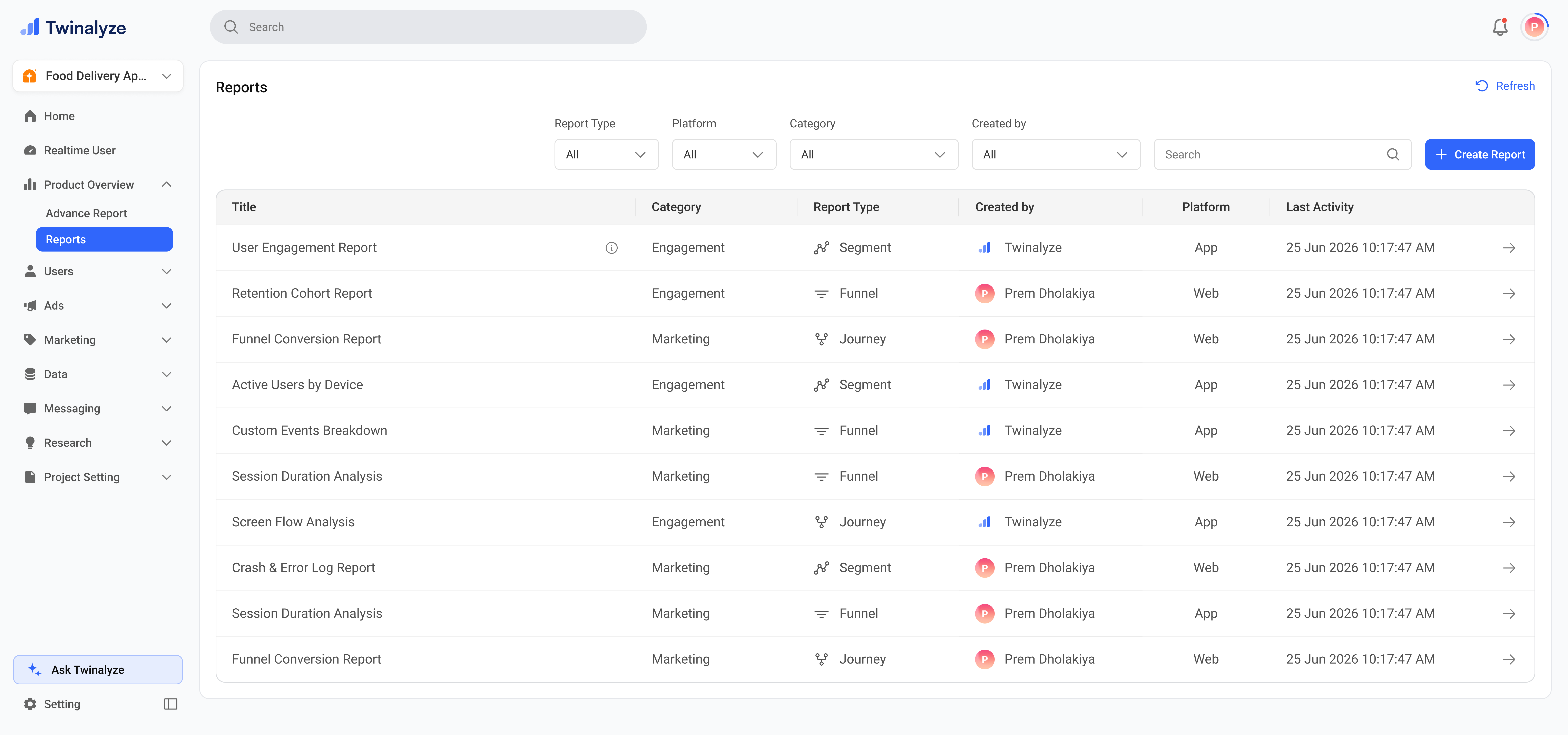
Task: Open the Setting link in sidebar
Action: (62, 704)
